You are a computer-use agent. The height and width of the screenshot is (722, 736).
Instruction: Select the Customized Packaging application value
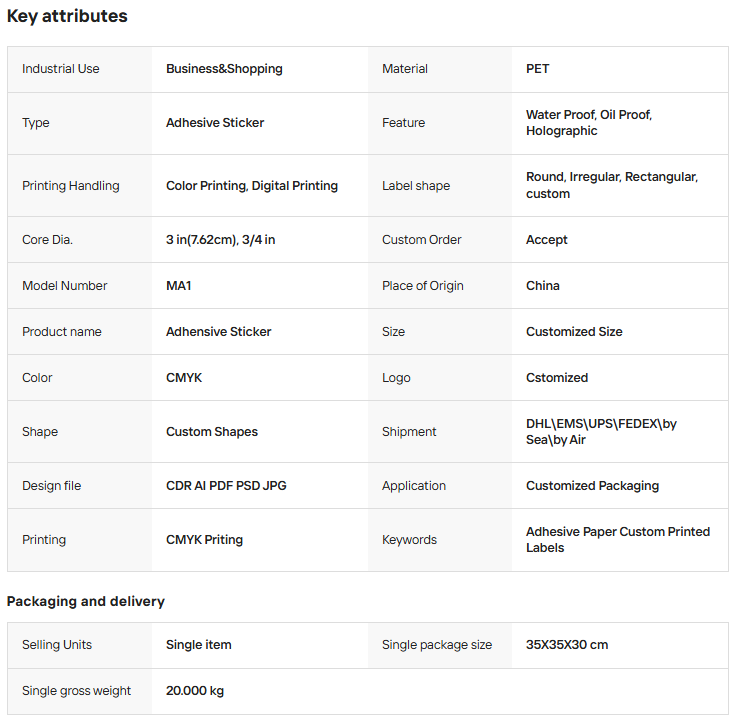(x=592, y=486)
